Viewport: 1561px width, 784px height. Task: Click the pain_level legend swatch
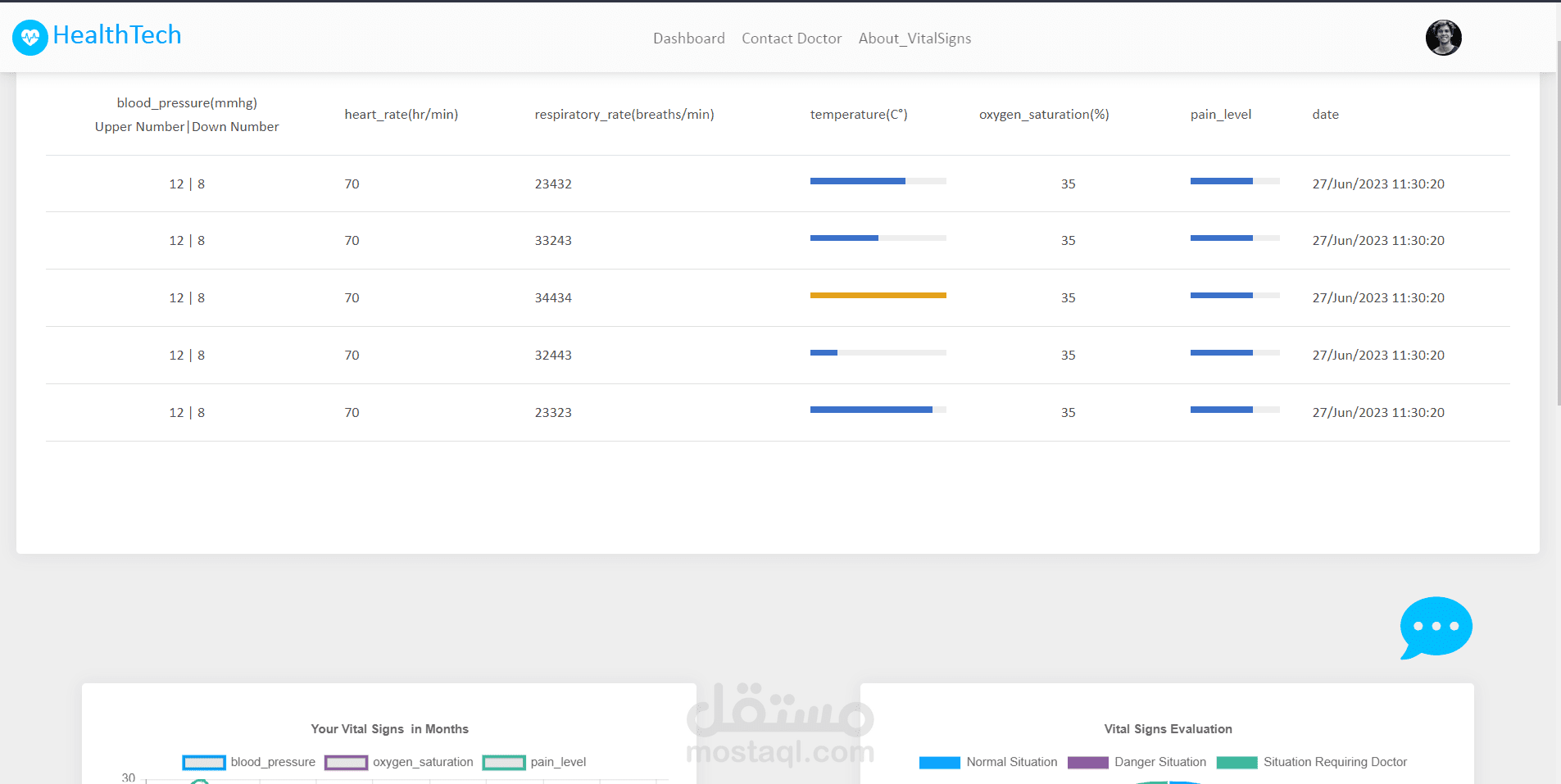tap(503, 762)
